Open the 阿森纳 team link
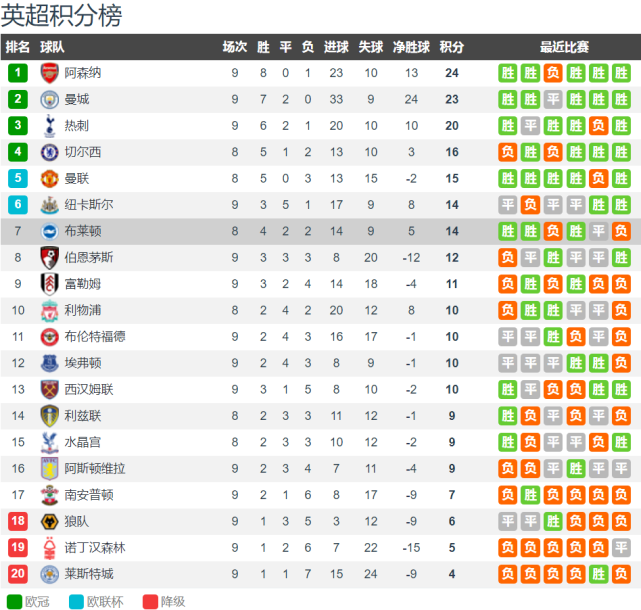The width and height of the screenshot is (641, 610). pyautogui.click(x=82, y=73)
